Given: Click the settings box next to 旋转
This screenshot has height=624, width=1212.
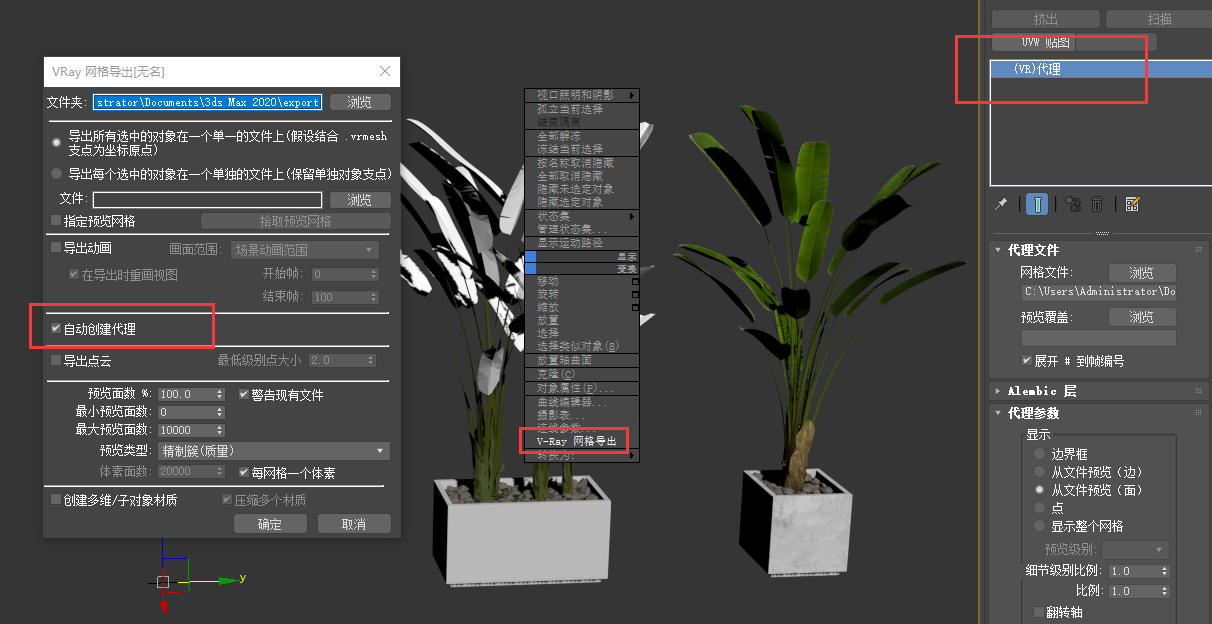Looking at the screenshot, I should 634,295.
